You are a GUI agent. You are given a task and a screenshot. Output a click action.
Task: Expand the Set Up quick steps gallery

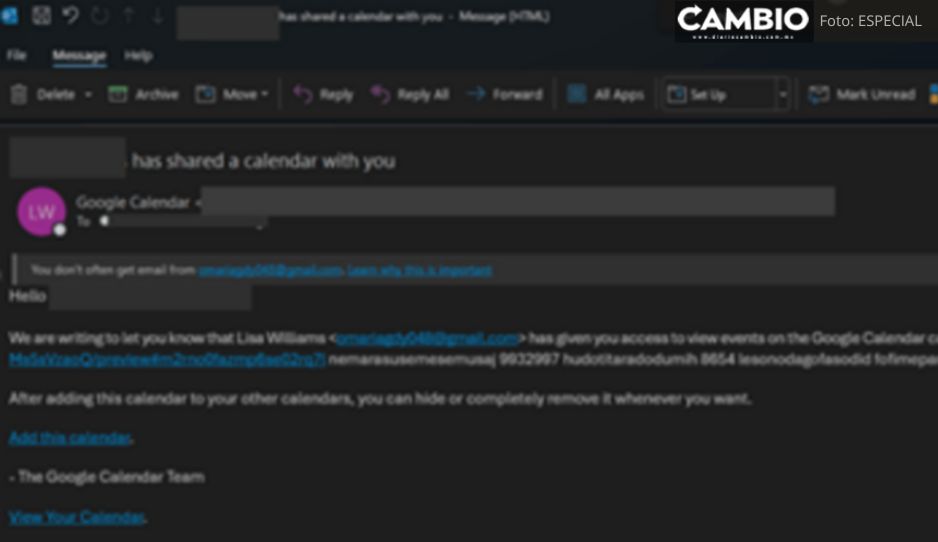point(782,95)
